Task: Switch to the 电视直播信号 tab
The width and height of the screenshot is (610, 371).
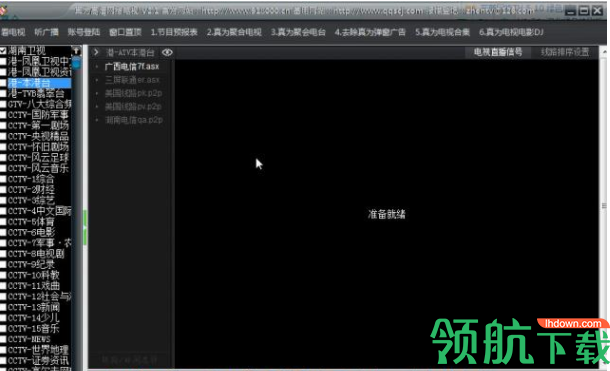Action: point(498,52)
